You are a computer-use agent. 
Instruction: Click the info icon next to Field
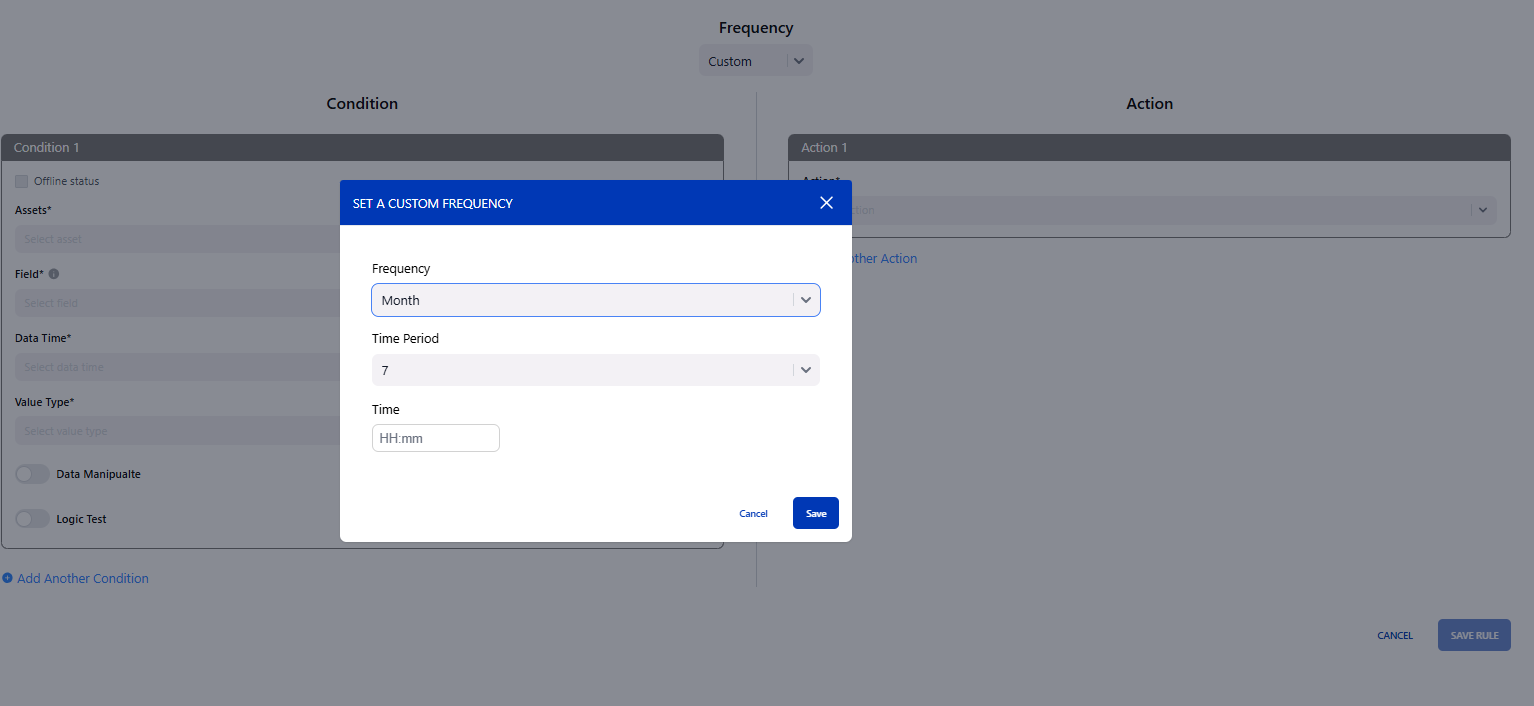pyautogui.click(x=54, y=274)
